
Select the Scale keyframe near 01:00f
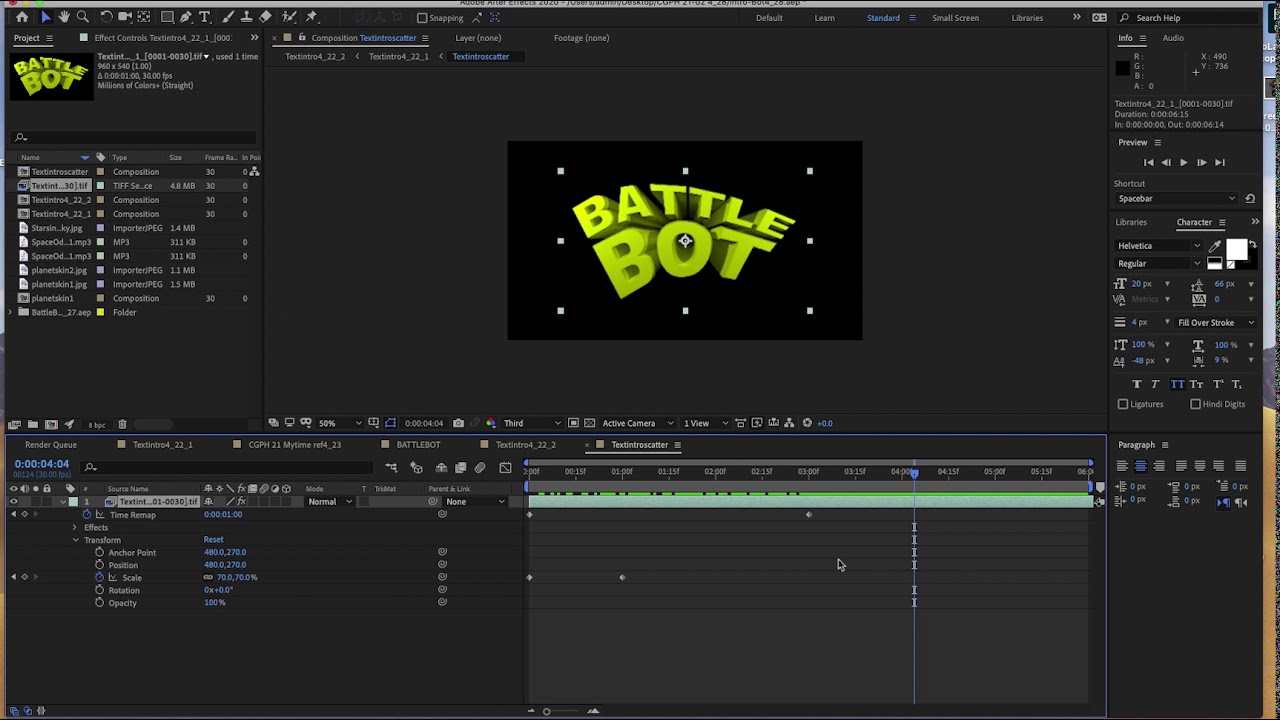click(x=622, y=577)
